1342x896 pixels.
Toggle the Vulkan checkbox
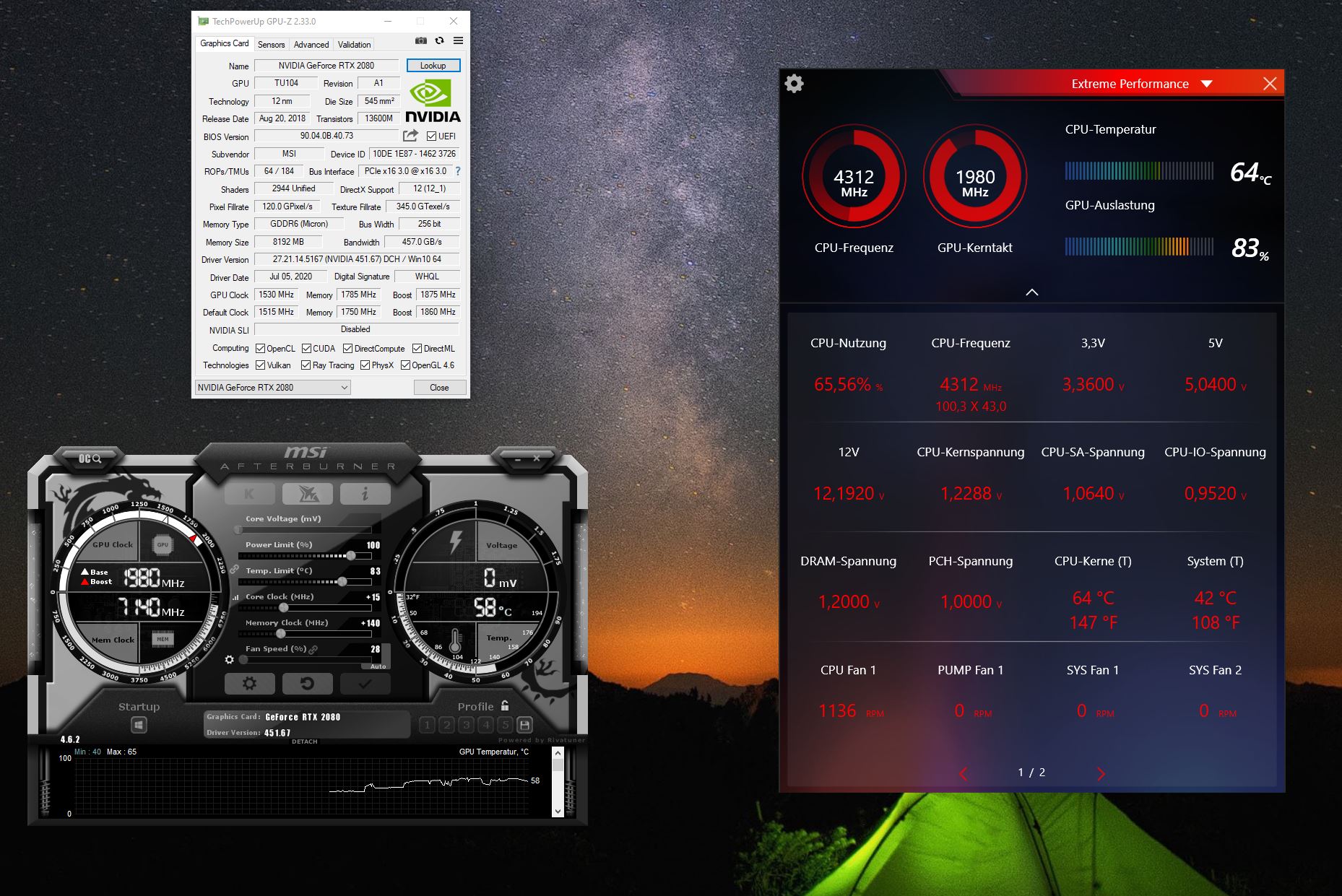point(261,365)
